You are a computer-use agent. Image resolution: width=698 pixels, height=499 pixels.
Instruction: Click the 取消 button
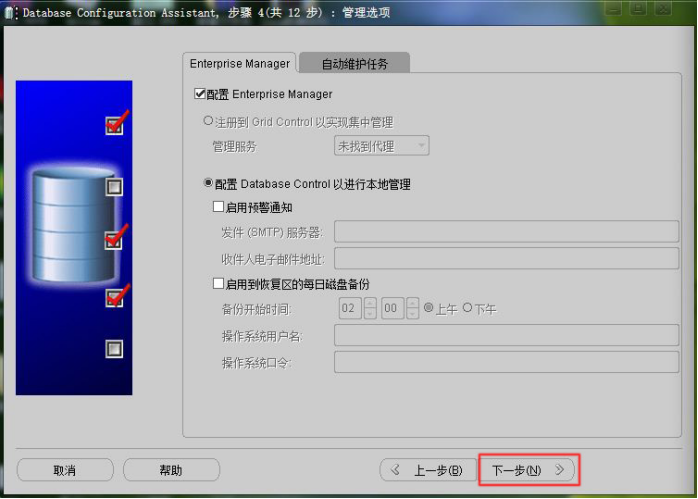click(65, 470)
